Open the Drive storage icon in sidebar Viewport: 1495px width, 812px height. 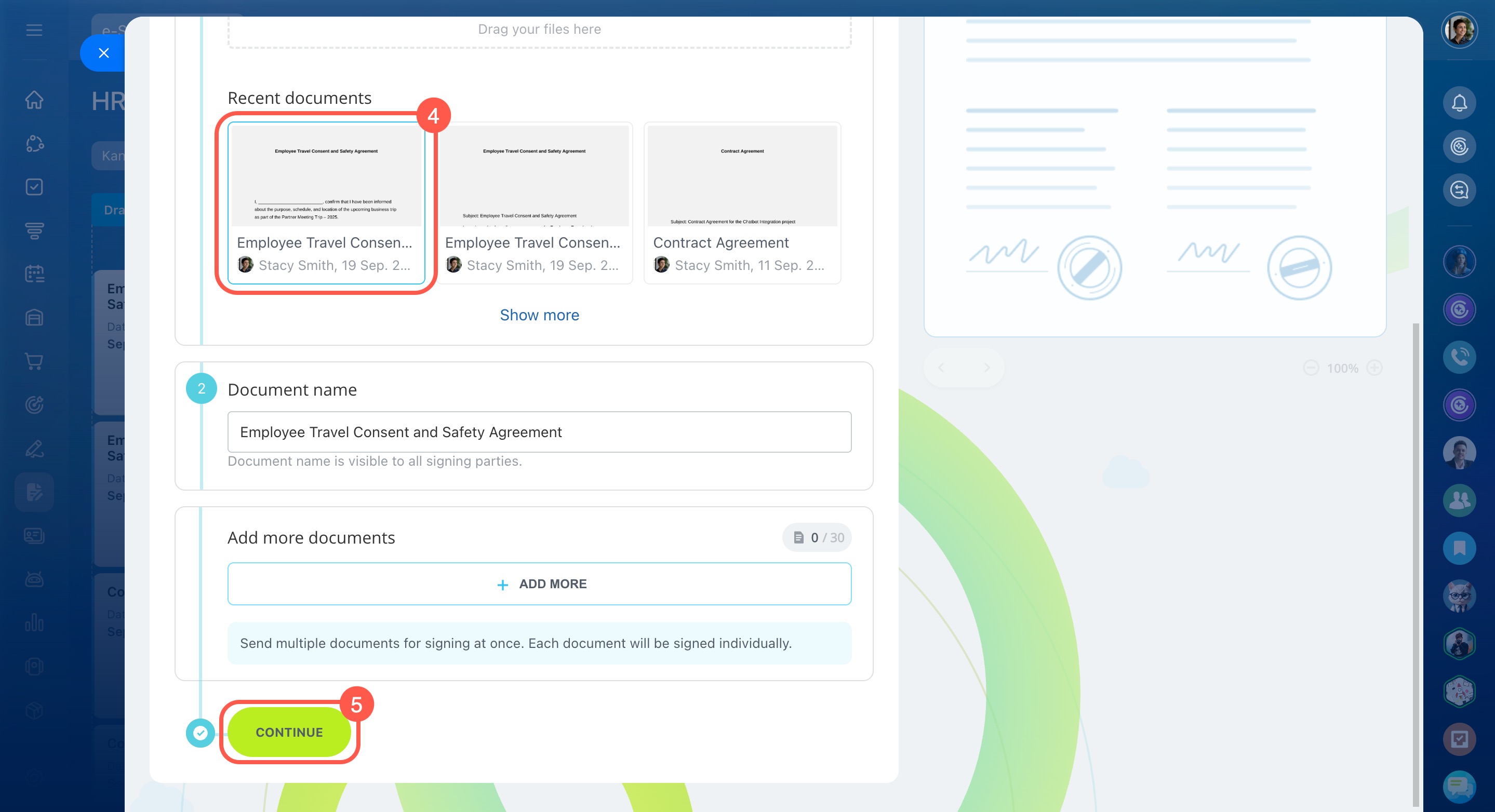pyautogui.click(x=34, y=317)
